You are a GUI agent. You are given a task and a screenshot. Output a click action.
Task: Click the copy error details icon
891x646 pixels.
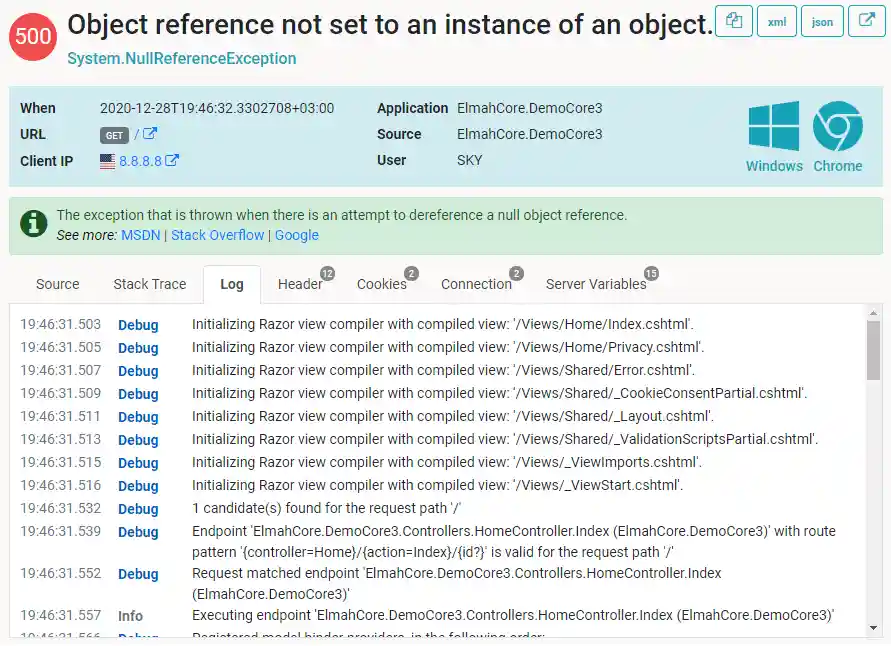click(735, 21)
